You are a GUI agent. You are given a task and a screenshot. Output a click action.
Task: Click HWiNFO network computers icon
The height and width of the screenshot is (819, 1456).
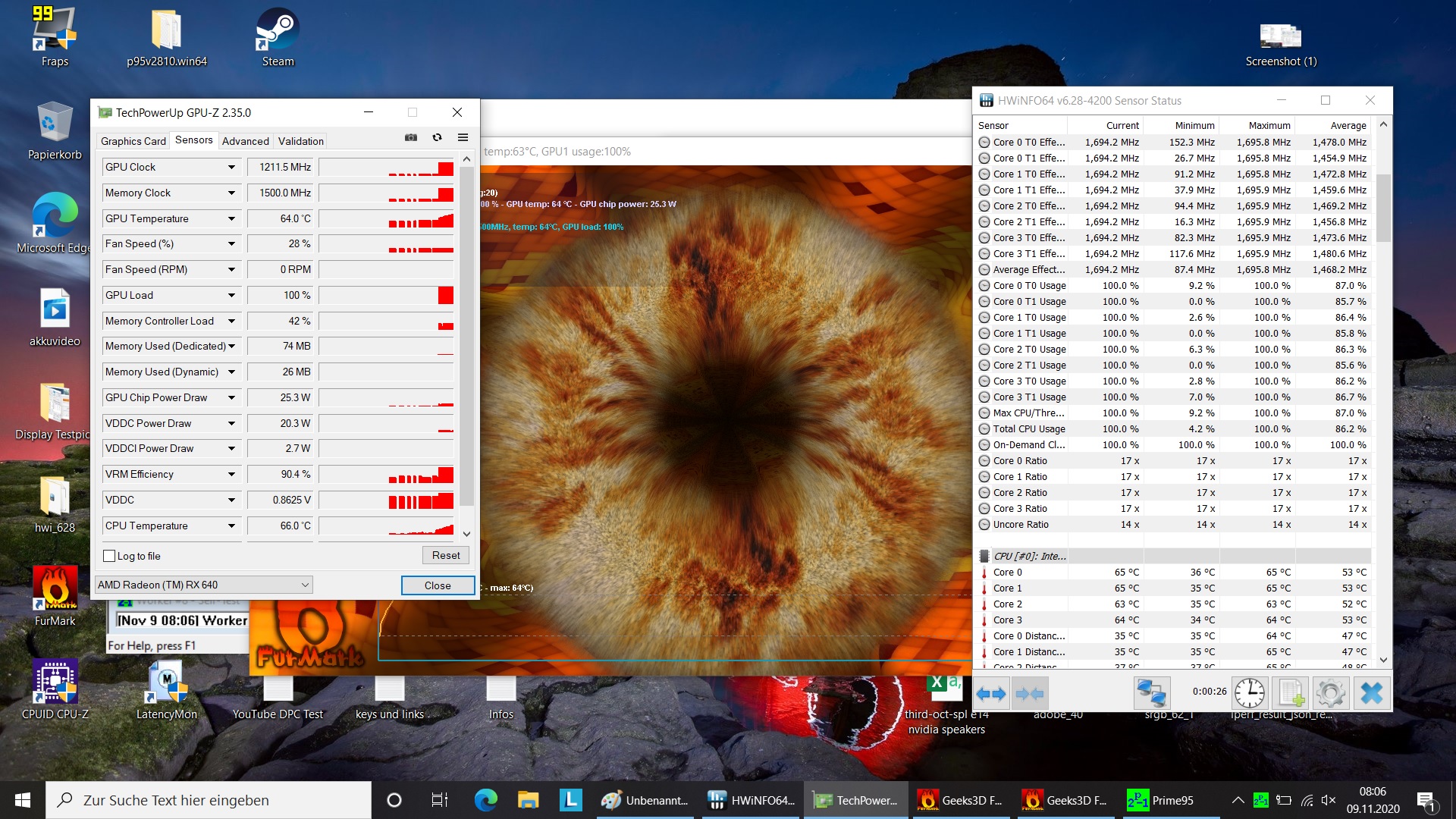tap(1150, 693)
